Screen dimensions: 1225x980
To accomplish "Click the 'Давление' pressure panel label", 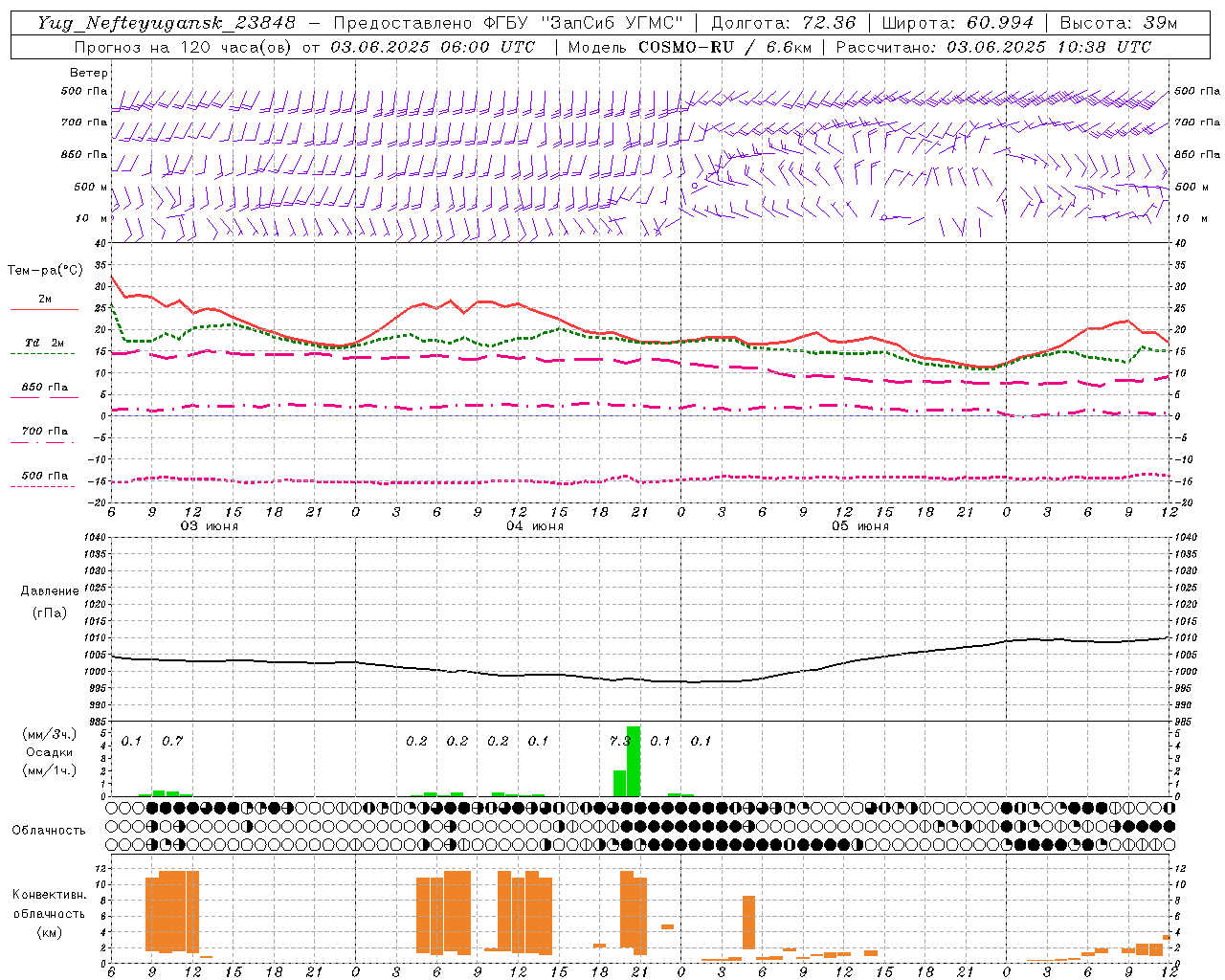I will (48, 591).
